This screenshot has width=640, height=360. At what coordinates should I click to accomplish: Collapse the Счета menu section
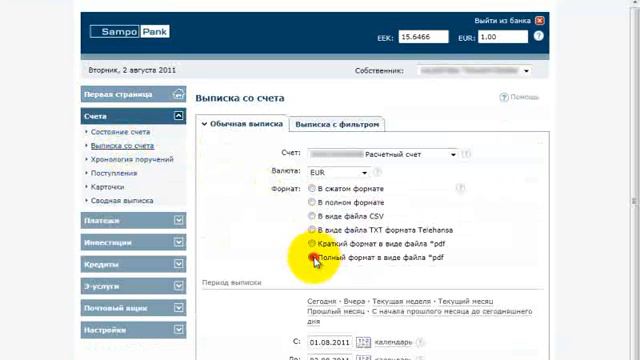tap(178, 116)
